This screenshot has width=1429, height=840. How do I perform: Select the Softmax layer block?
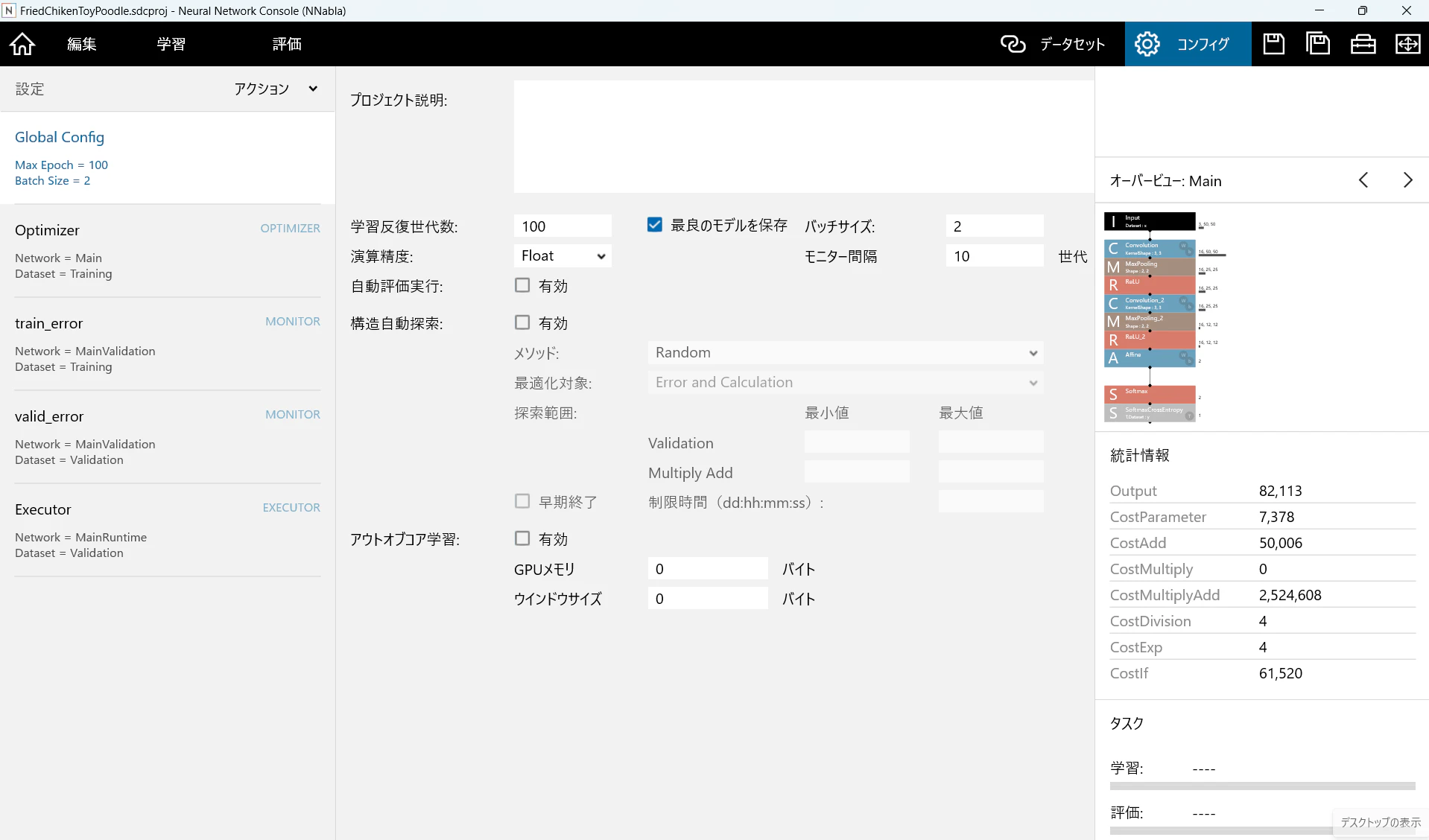pos(1150,394)
